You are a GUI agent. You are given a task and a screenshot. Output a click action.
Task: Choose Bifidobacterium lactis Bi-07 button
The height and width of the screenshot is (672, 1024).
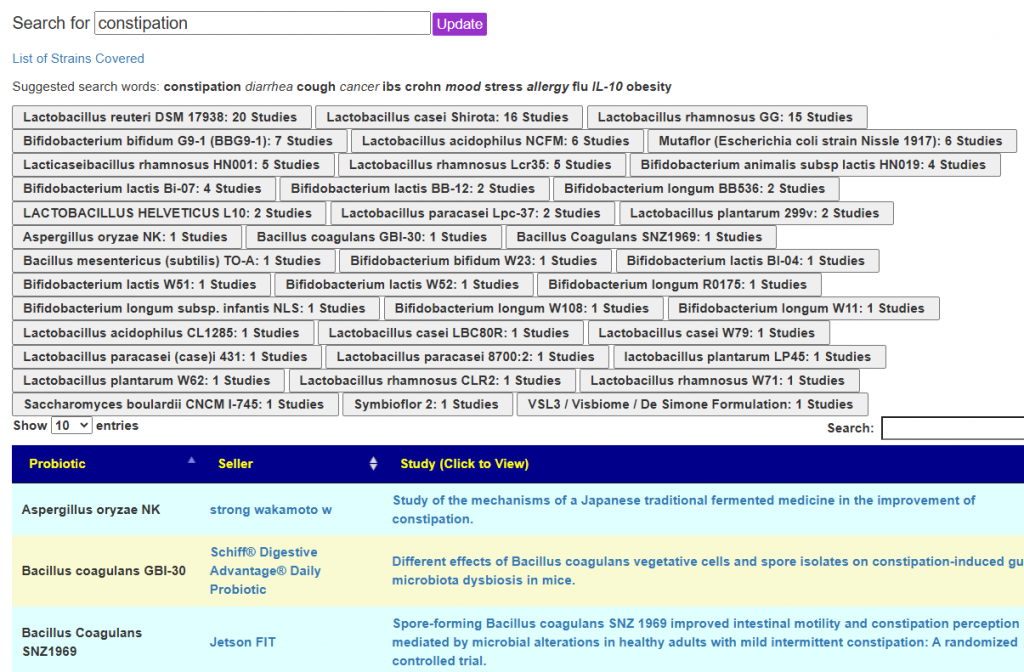coord(142,189)
